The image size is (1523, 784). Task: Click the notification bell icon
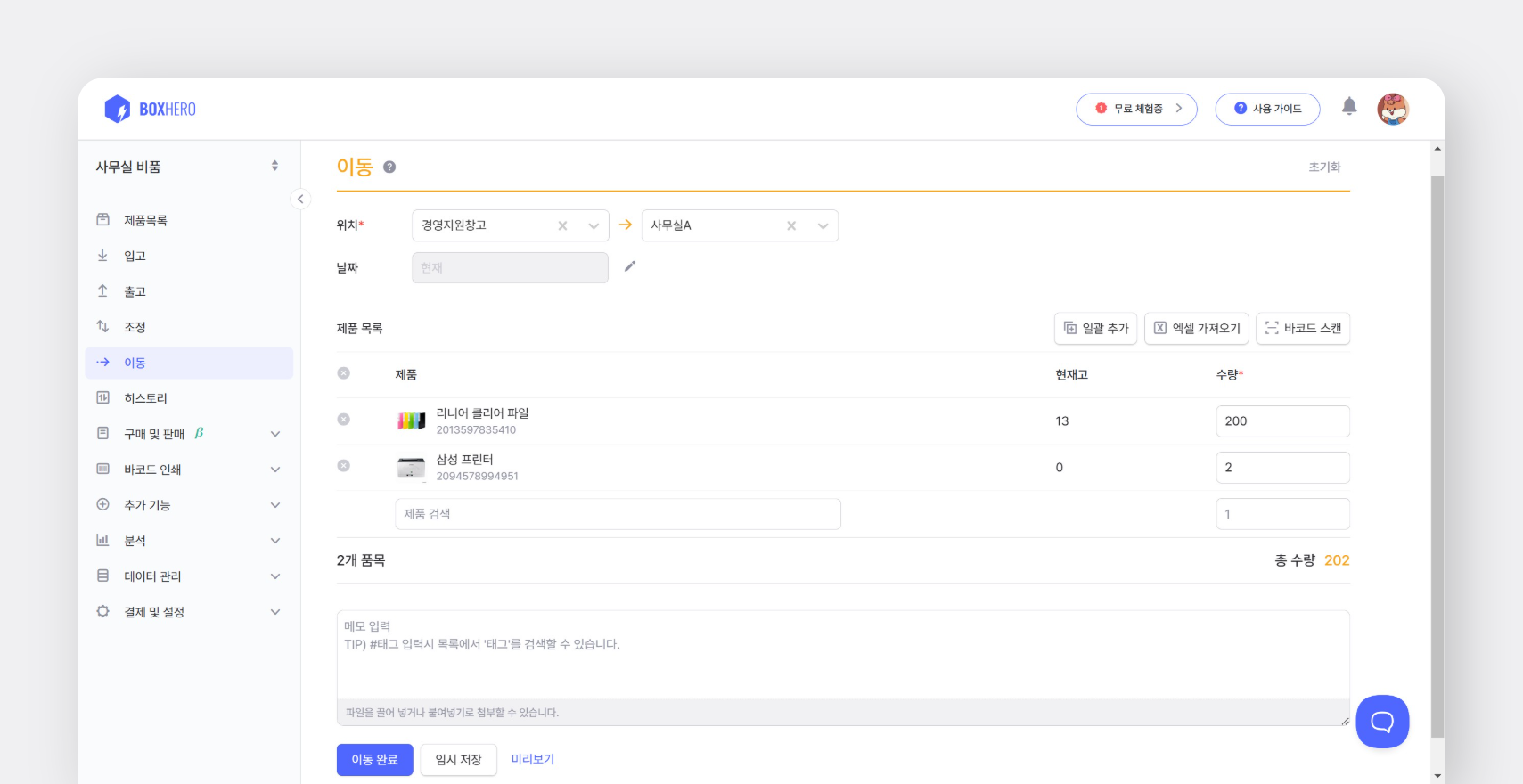pyautogui.click(x=1349, y=107)
